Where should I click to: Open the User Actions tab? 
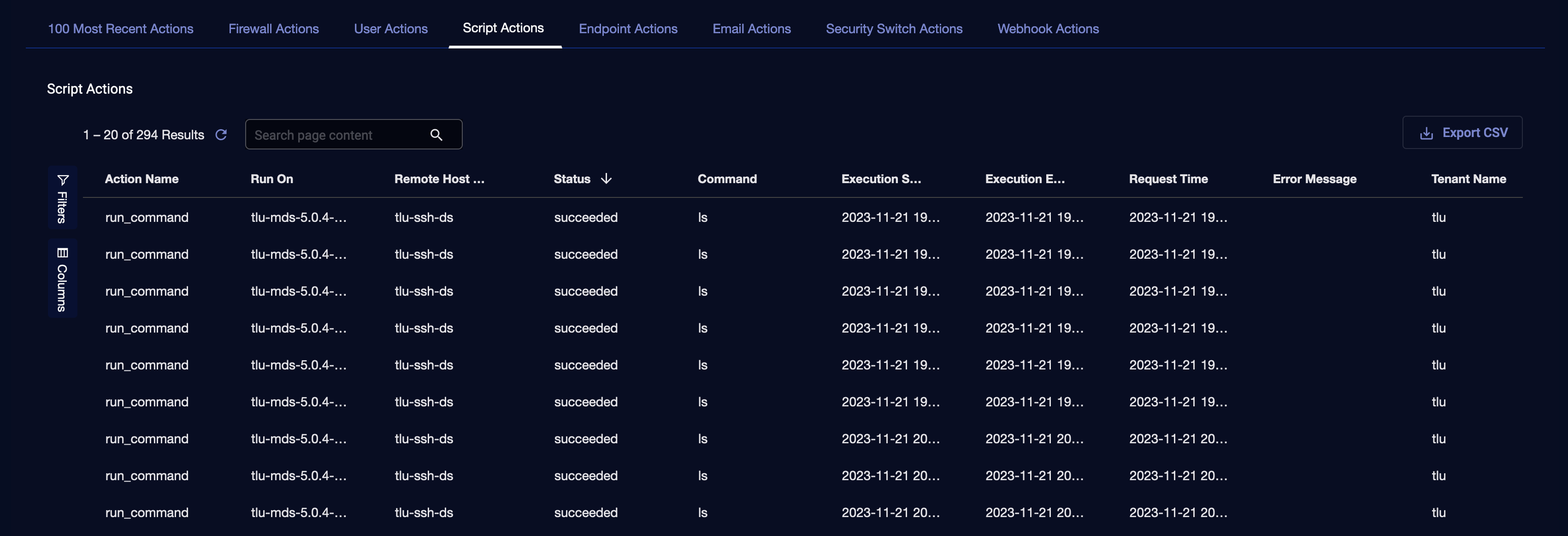click(x=391, y=29)
